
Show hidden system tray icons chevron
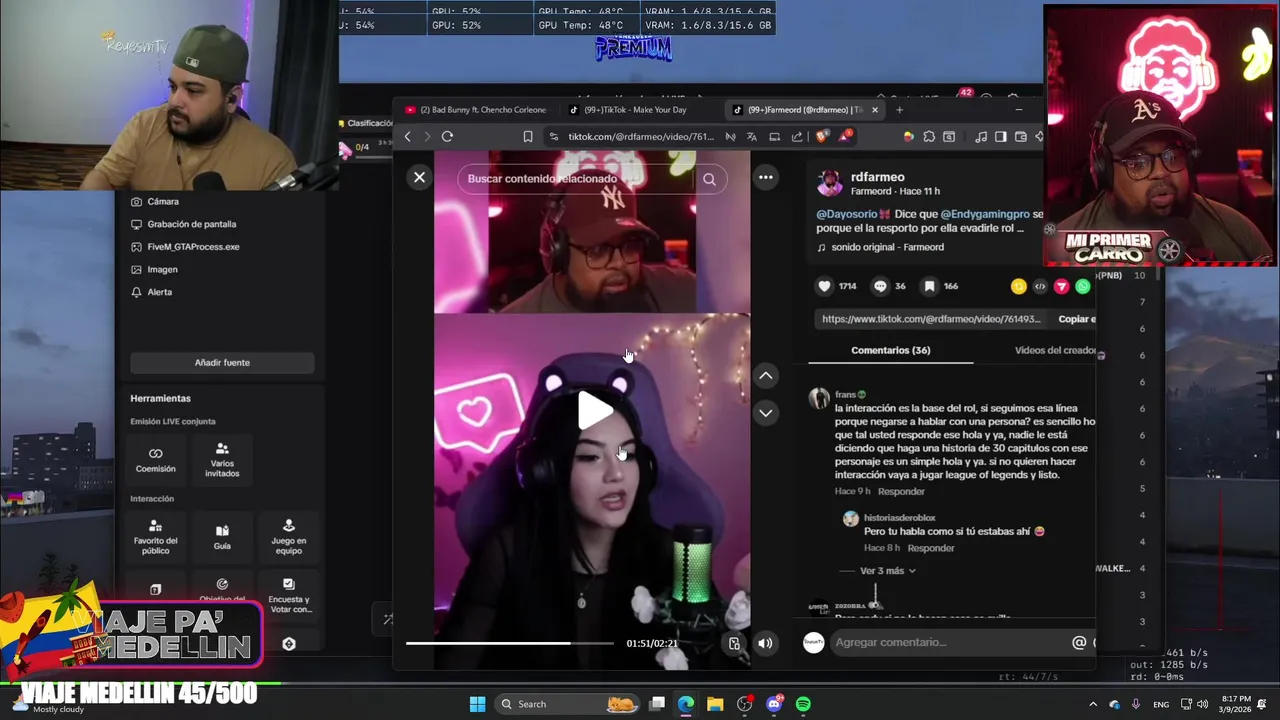(x=1092, y=704)
